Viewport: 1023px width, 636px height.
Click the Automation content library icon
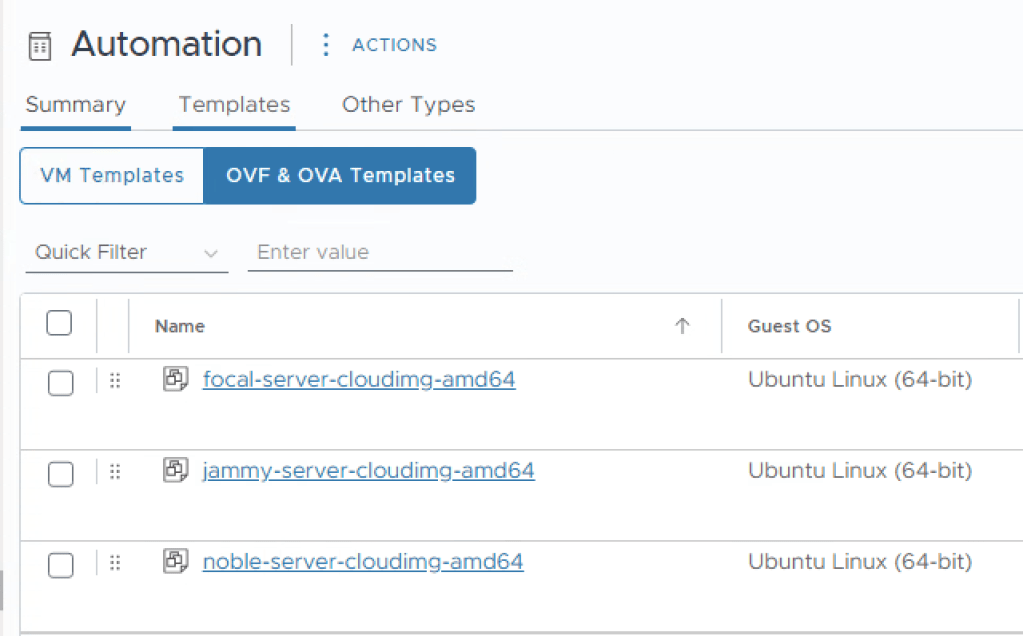click(40, 47)
